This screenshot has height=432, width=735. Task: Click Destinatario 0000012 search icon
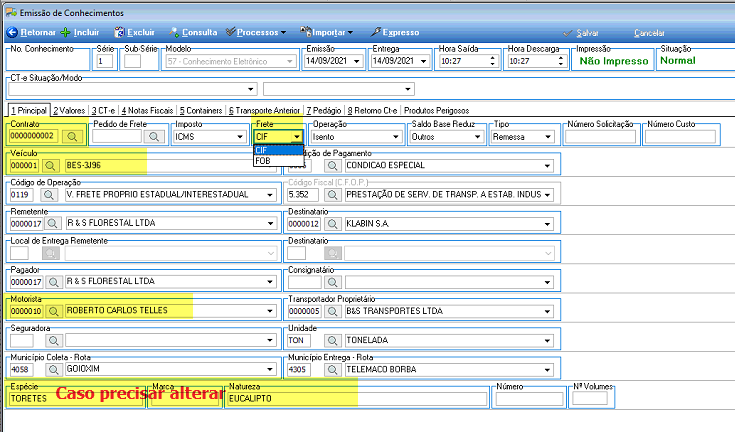coord(332,224)
